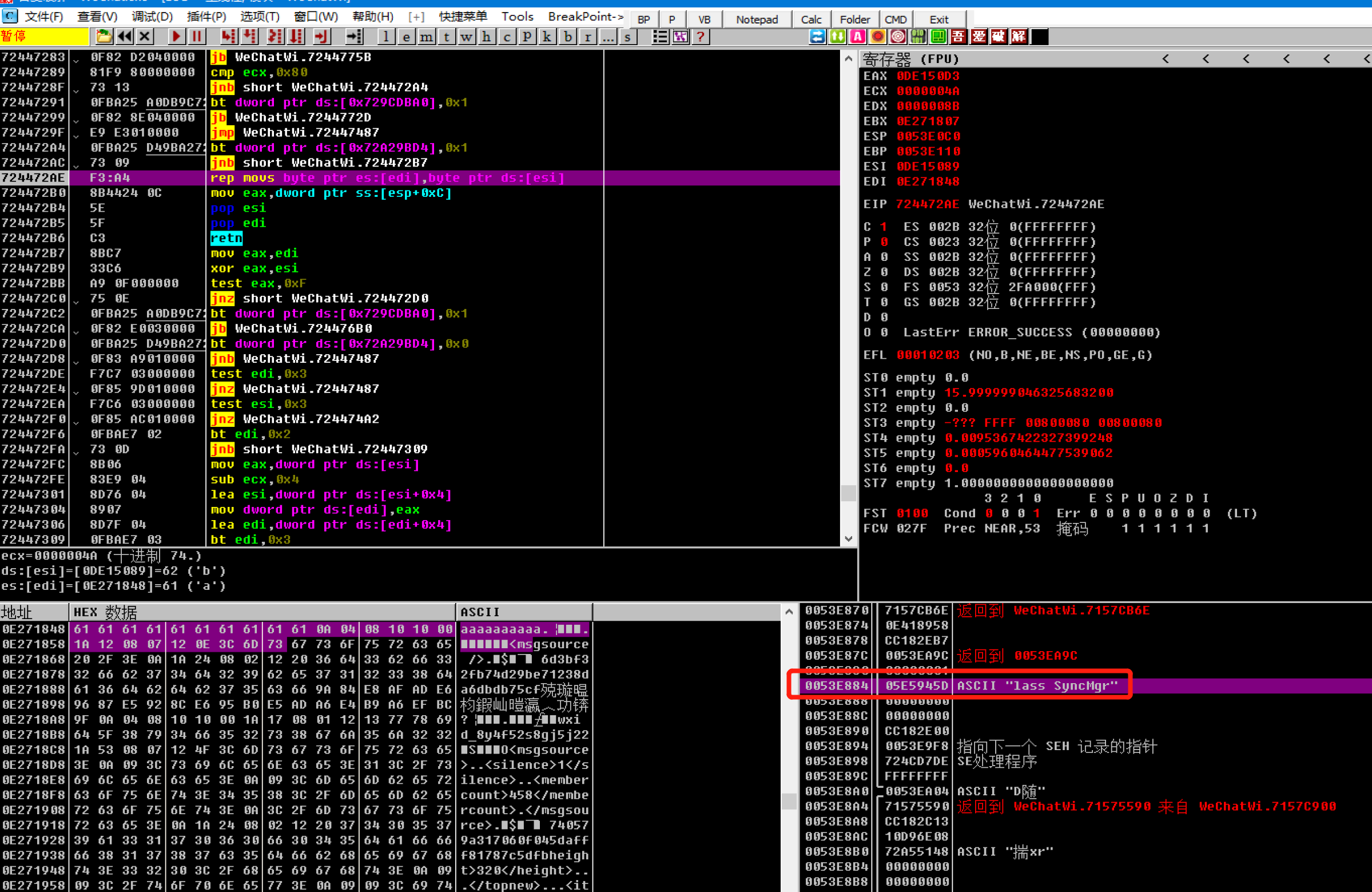
Task: Open the Patches window (P icon)
Action: coord(527,36)
